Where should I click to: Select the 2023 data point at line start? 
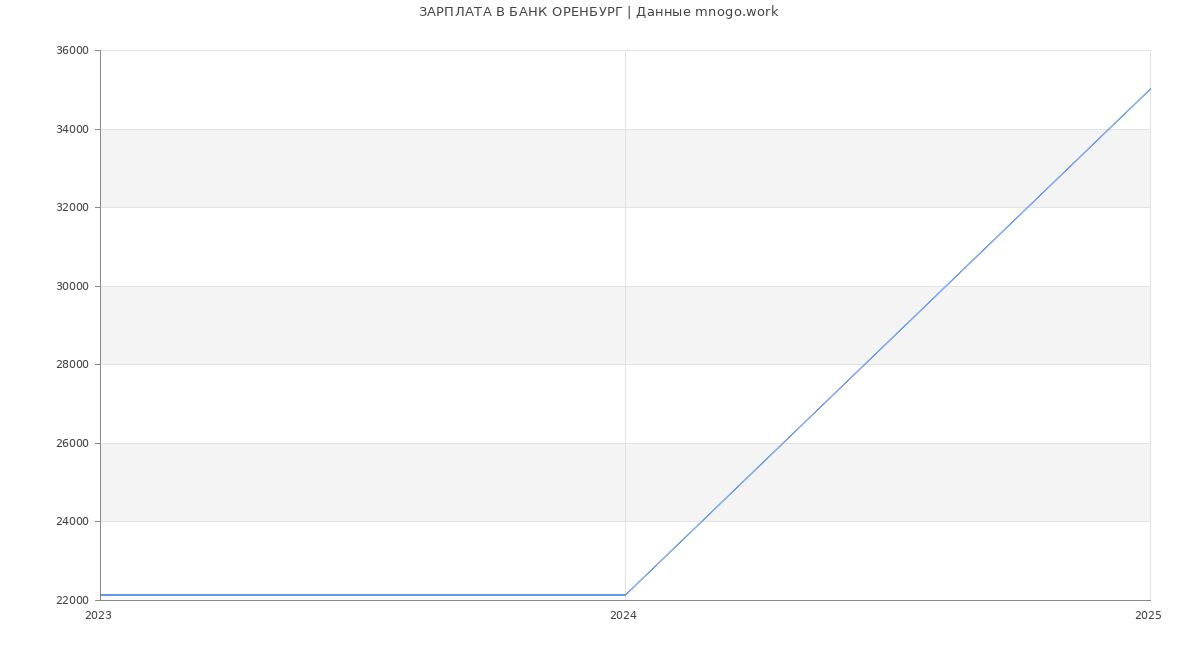point(101,595)
